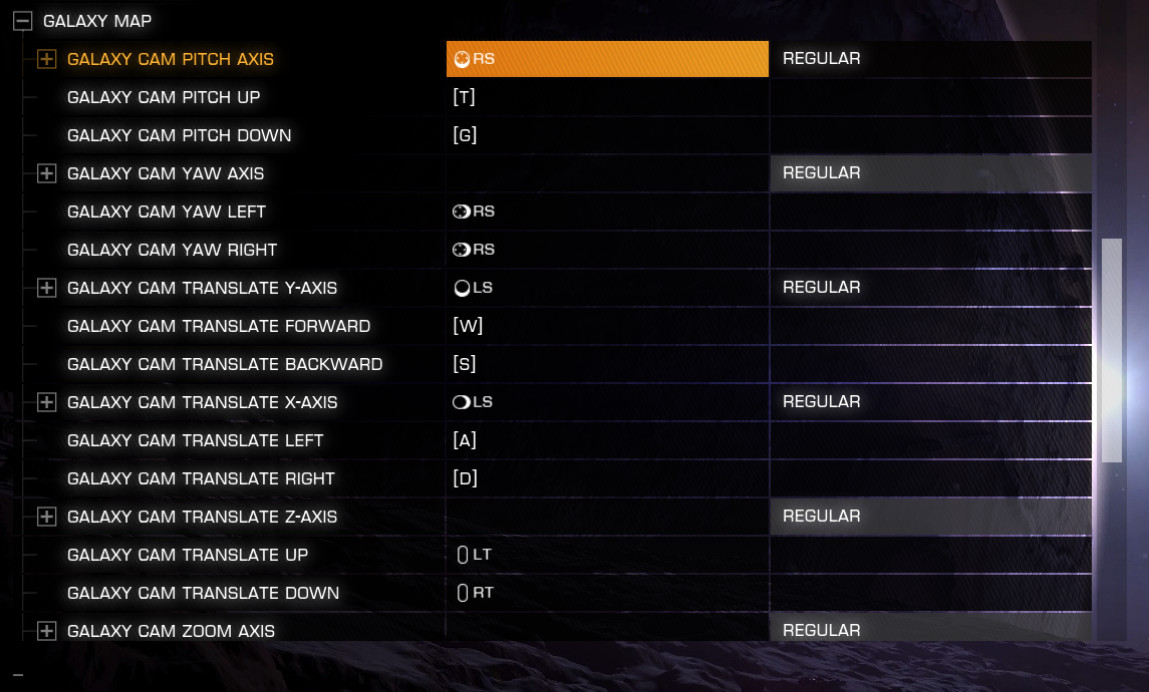Viewport: 1149px width, 692px height.
Task: Change Regular mode for Translate Z-Axis
Action: (x=931, y=517)
